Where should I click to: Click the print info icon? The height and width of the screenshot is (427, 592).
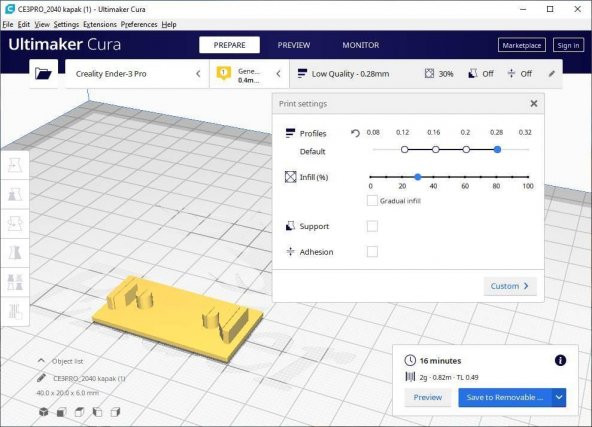[560, 360]
